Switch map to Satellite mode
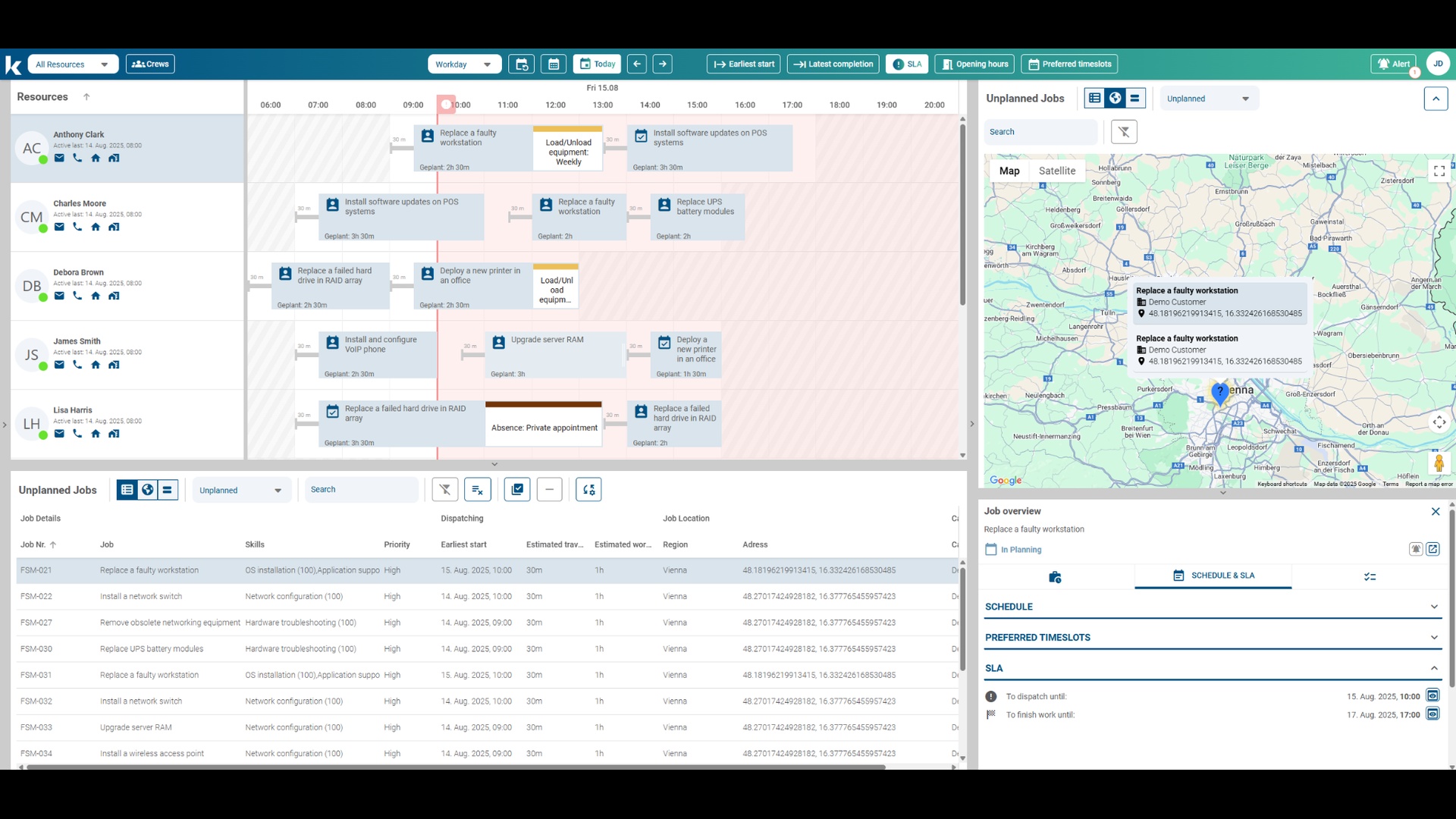The height and width of the screenshot is (819, 1456). (1056, 171)
